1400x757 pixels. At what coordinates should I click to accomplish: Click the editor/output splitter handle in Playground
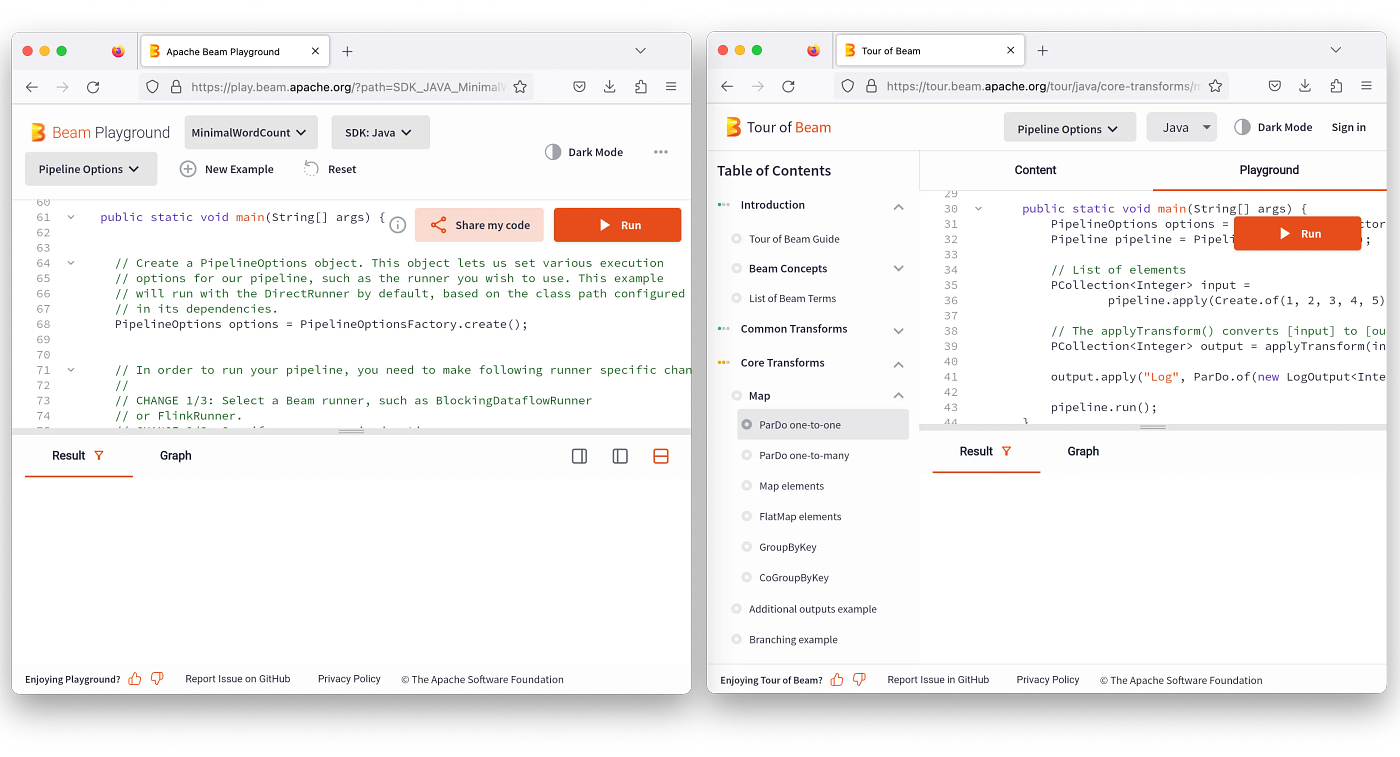(x=351, y=432)
